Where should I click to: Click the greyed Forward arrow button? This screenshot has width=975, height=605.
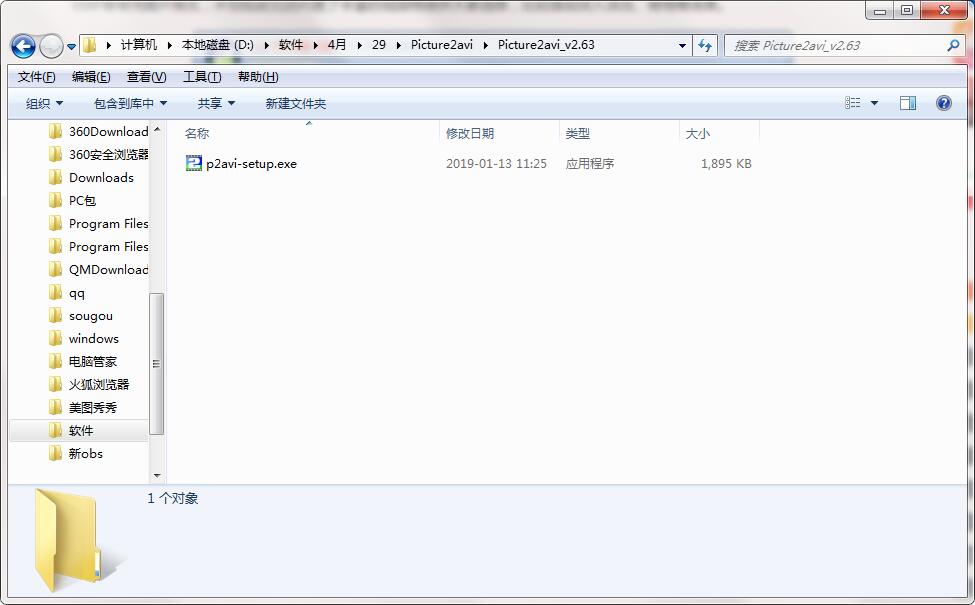click(51, 46)
